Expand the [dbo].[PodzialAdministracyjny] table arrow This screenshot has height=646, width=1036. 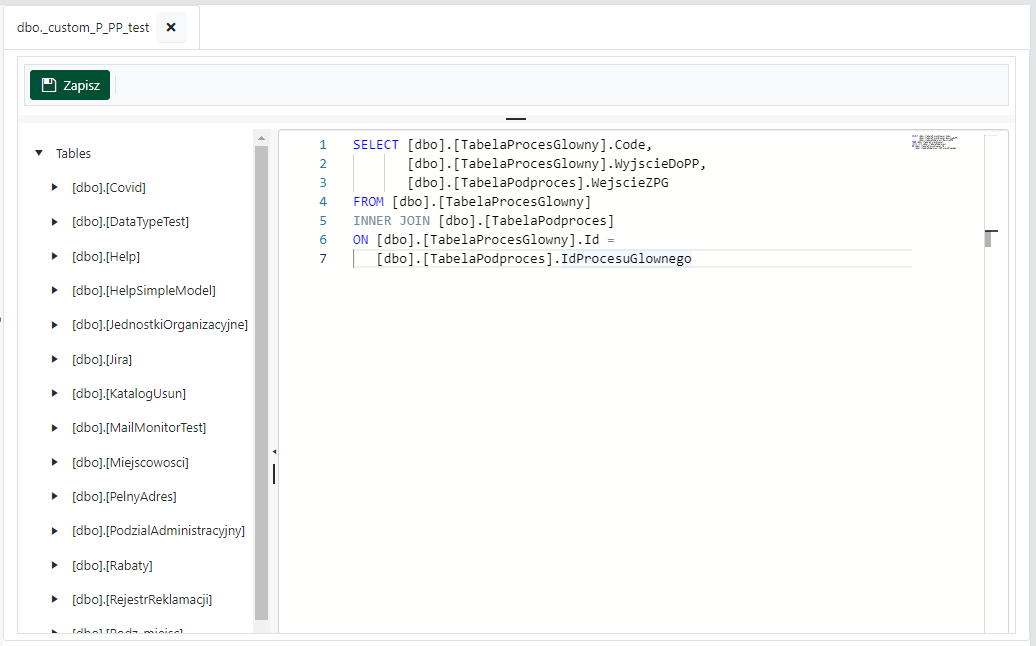(x=55, y=530)
